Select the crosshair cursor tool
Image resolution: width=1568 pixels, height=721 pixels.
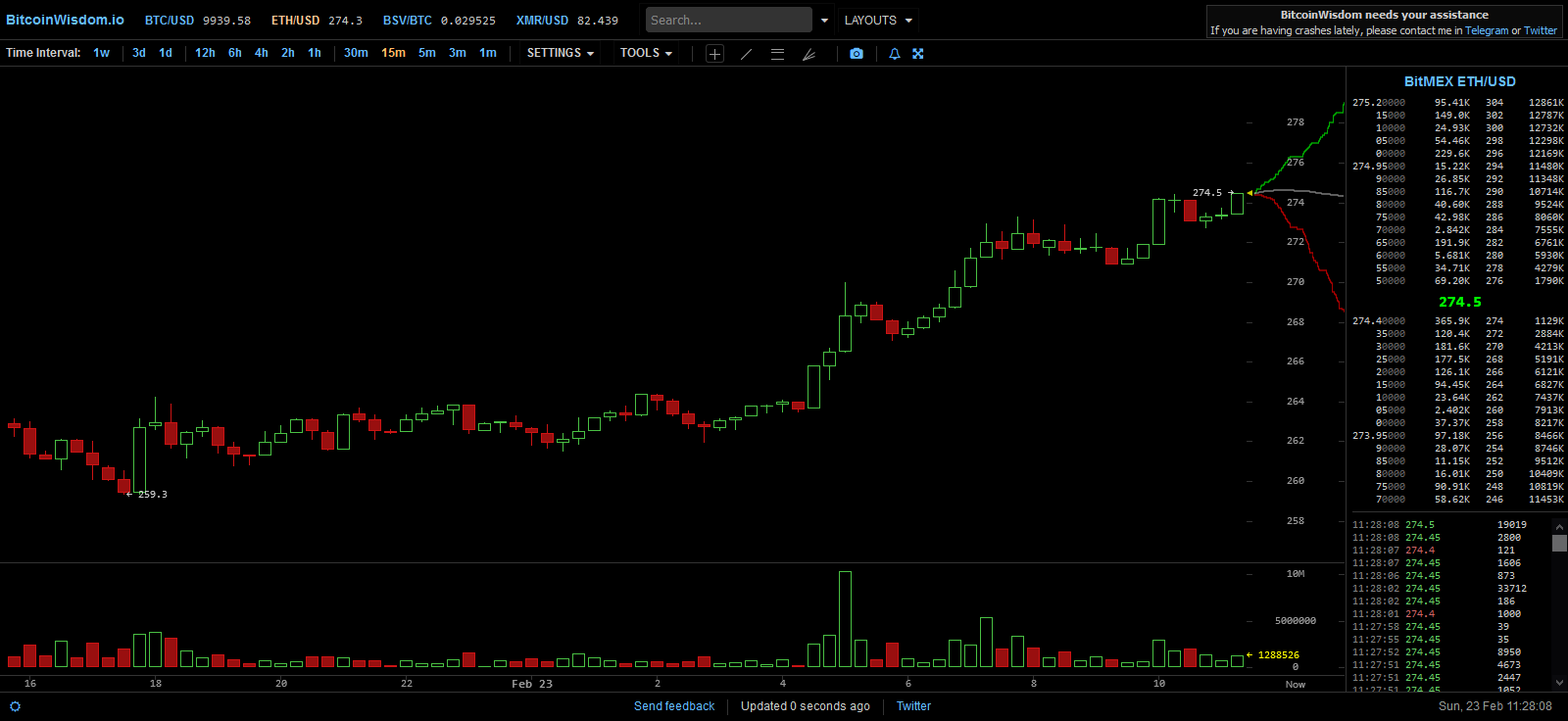pos(715,54)
